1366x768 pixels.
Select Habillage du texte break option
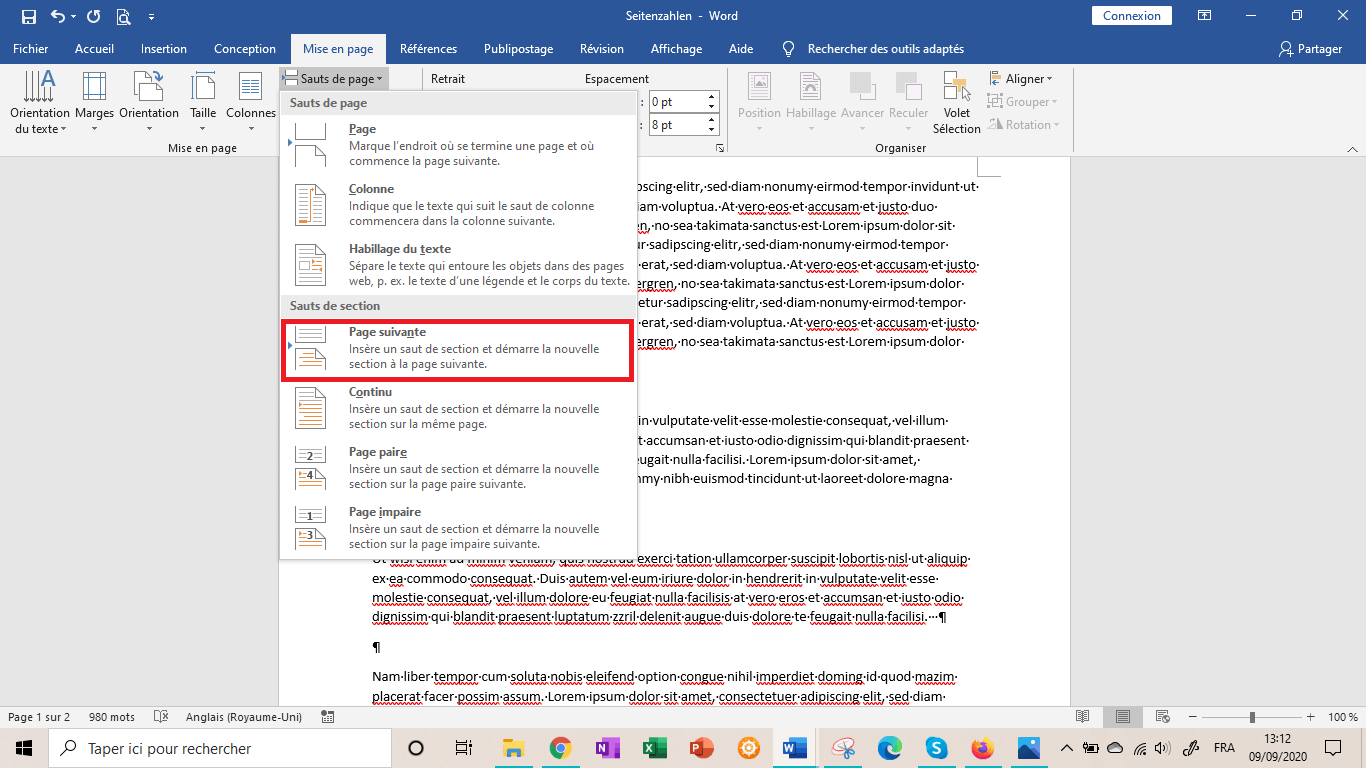coord(459,265)
